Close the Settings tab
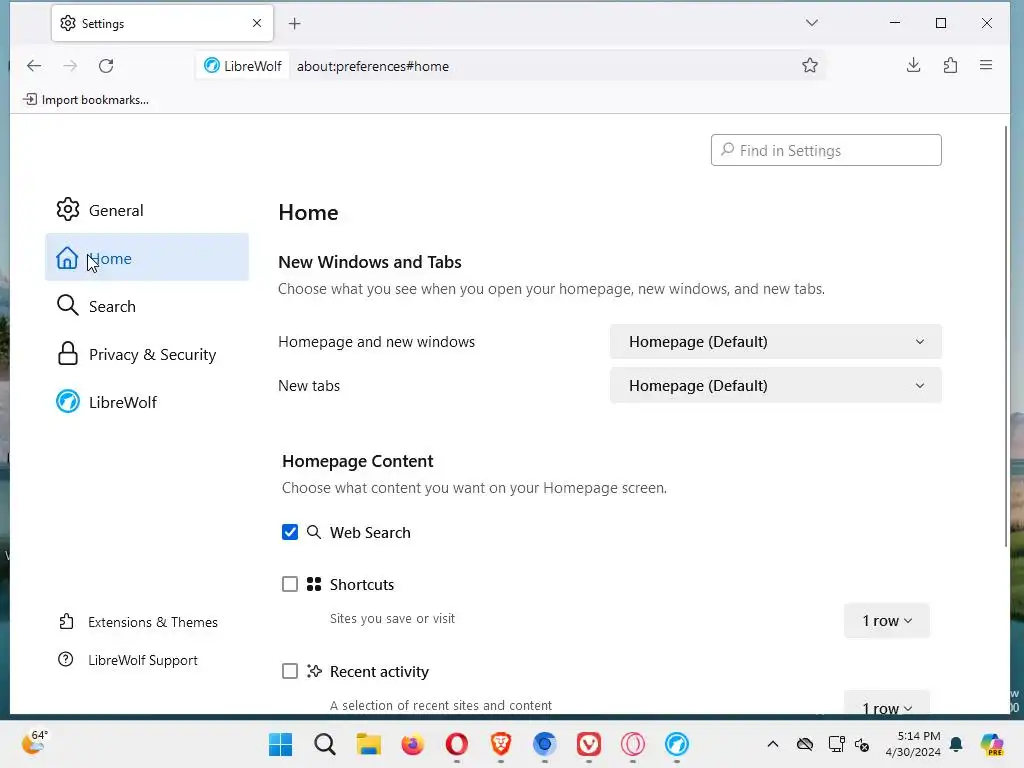This screenshot has height=768, width=1024. [257, 23]
